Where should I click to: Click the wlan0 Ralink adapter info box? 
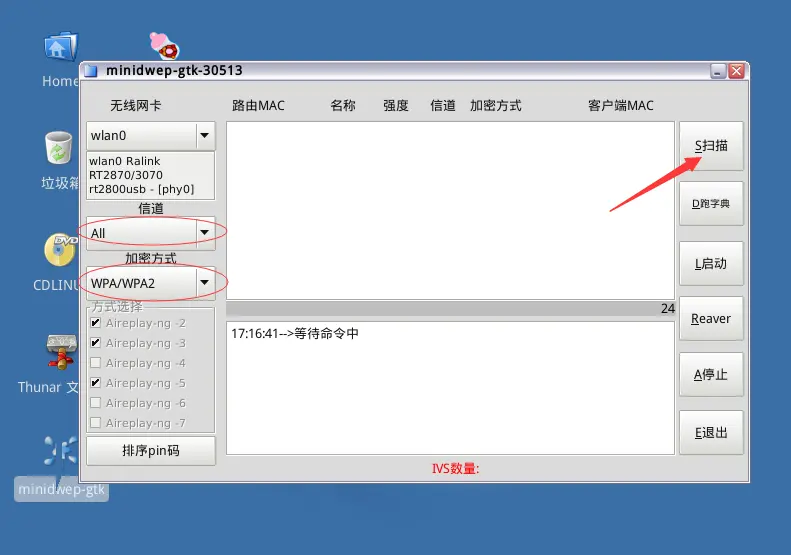(x=151, y=175)
